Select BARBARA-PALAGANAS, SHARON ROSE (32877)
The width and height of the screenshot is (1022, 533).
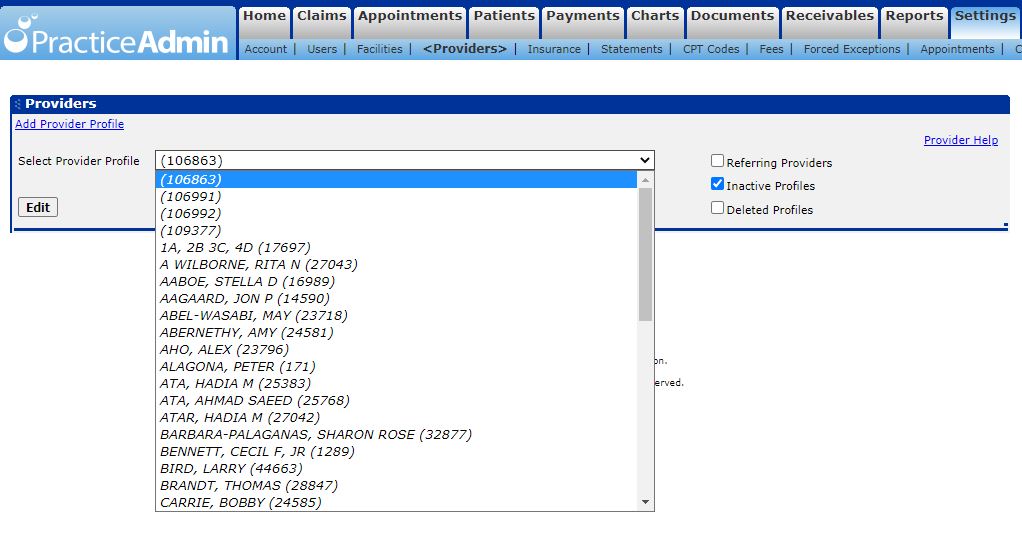click(x=396, y=434)
